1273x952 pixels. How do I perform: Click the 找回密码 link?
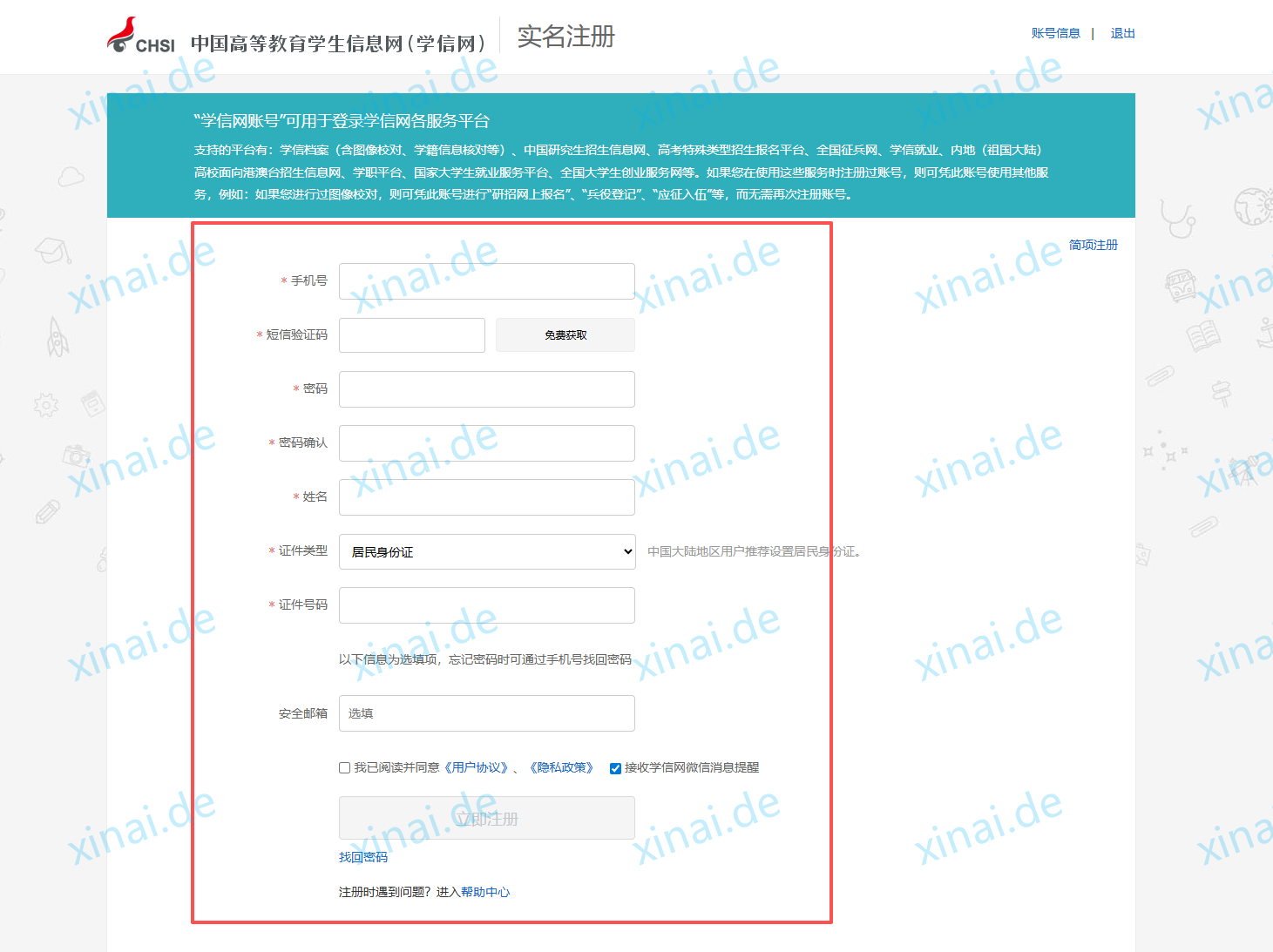pyautogui.click(x=363, y=857)
